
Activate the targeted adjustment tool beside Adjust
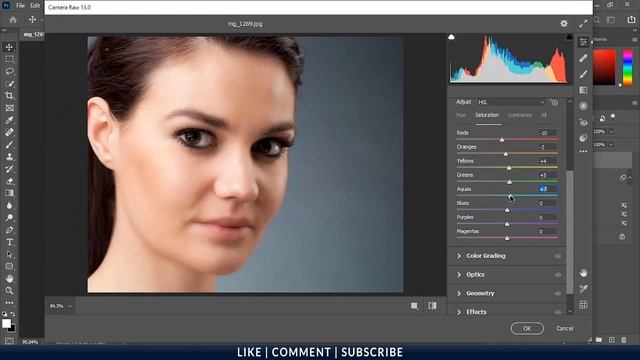[x=555, y=102]
